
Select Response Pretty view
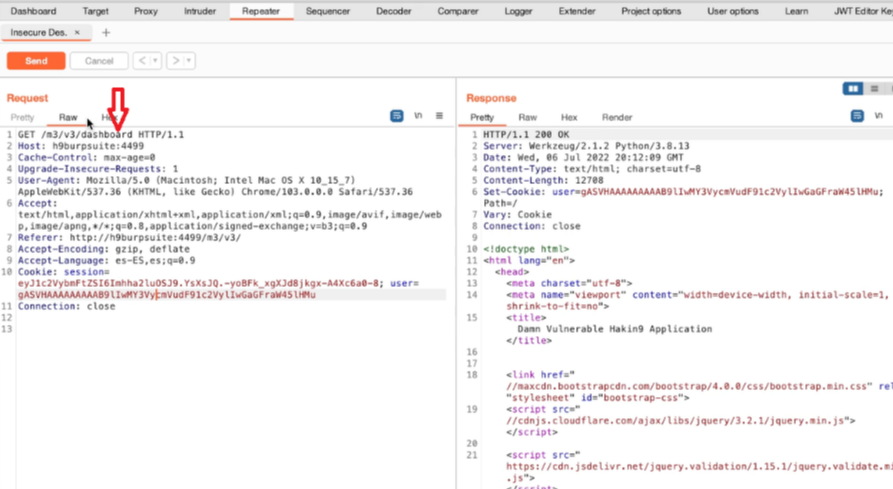(x=482, y=117)
